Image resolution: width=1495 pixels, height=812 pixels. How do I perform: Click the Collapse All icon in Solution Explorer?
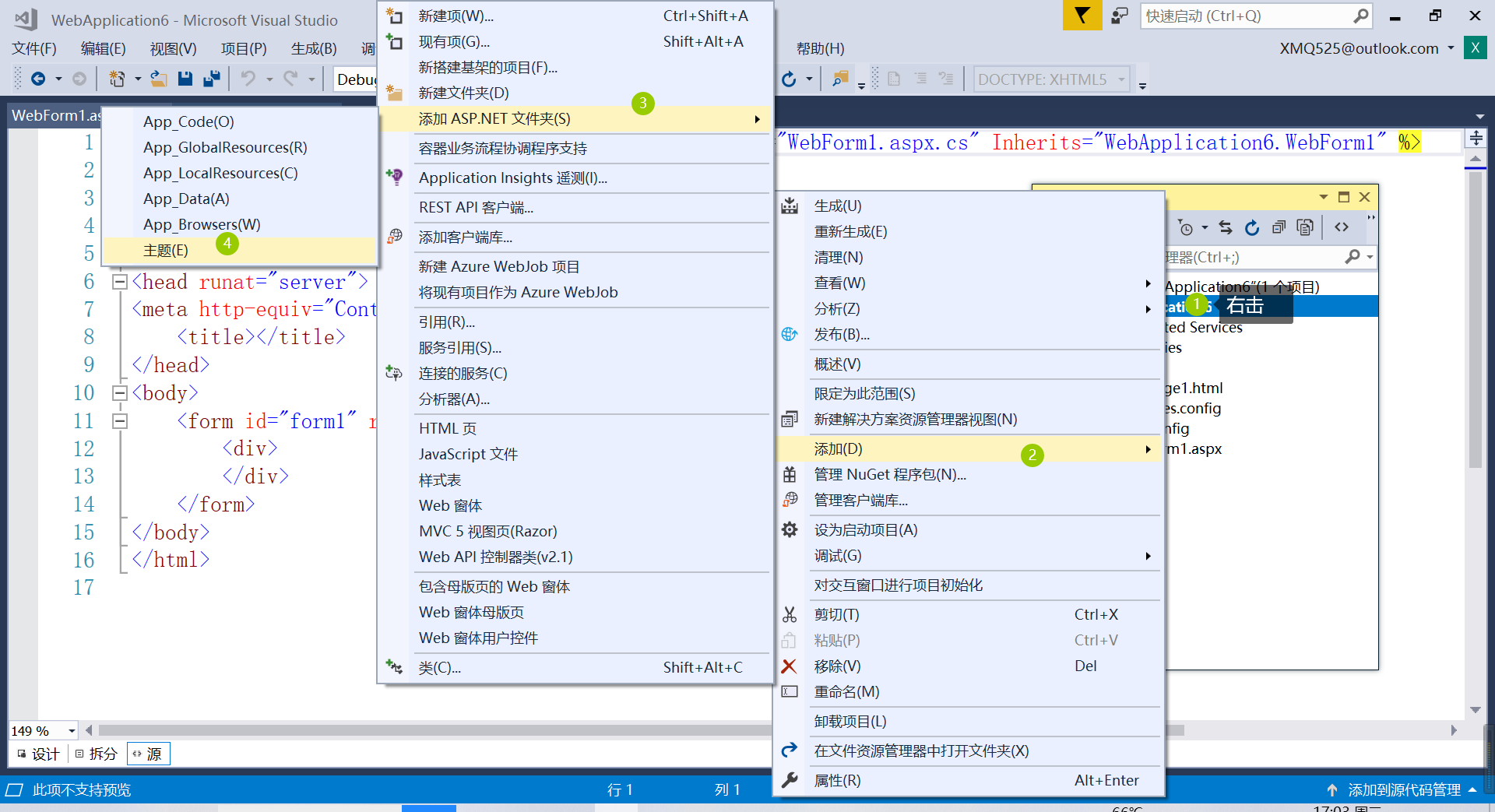[1279, 227]
